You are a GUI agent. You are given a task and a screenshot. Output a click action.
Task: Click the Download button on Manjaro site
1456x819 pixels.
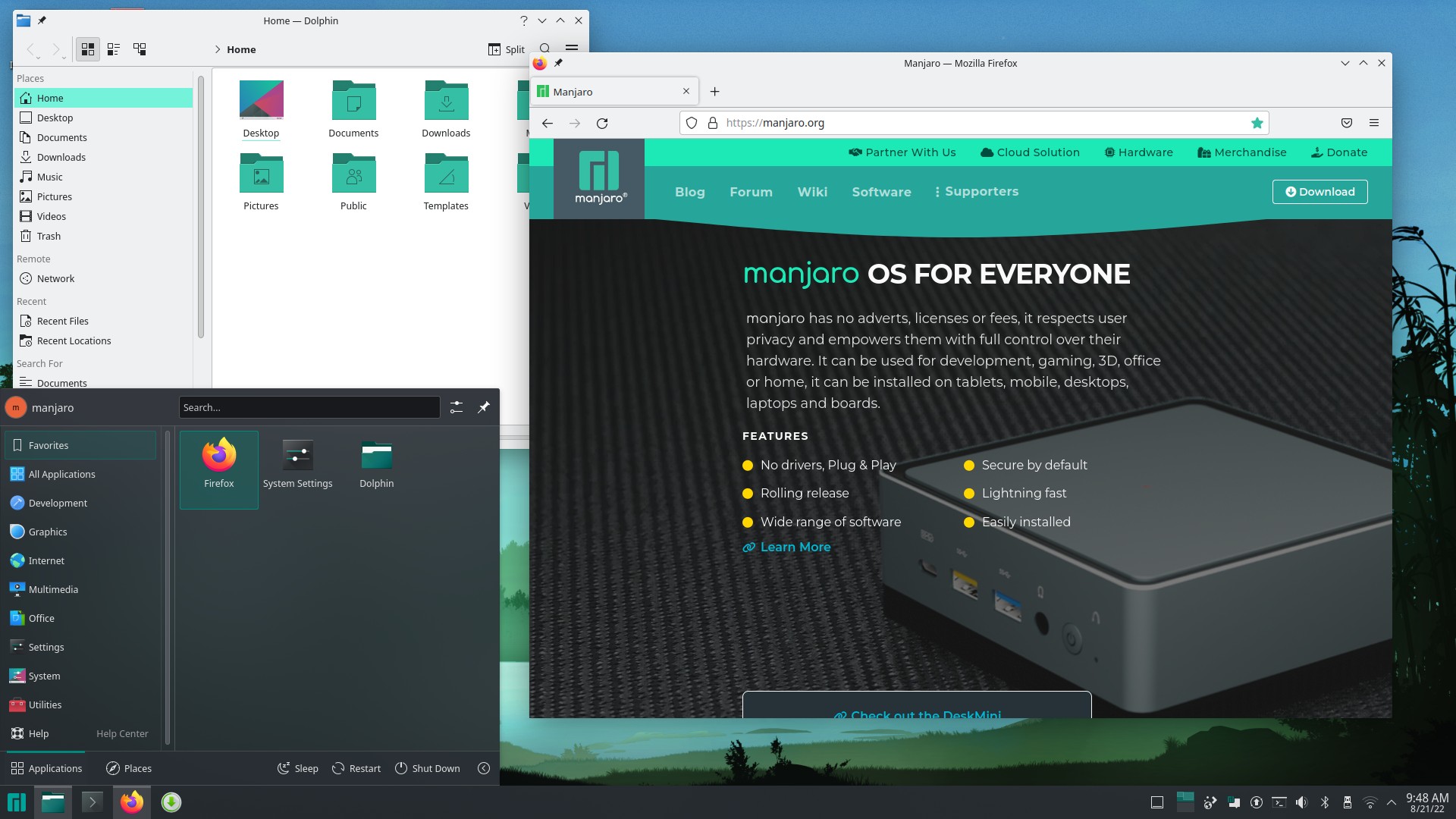1320,192
